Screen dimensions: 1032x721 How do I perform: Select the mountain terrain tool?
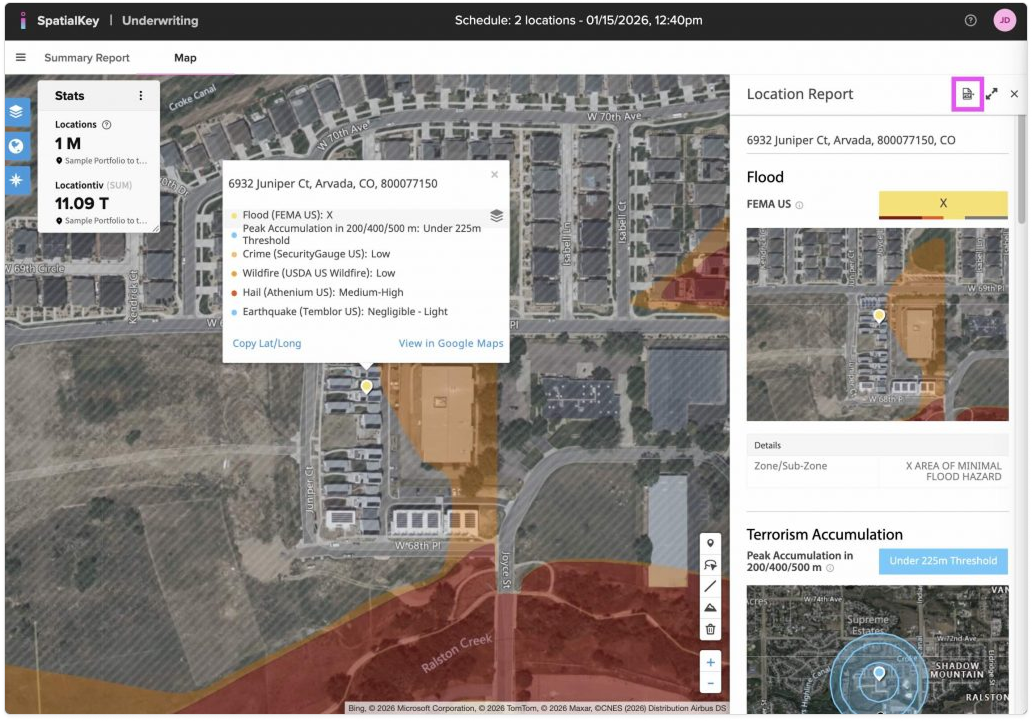pos(711,608)
